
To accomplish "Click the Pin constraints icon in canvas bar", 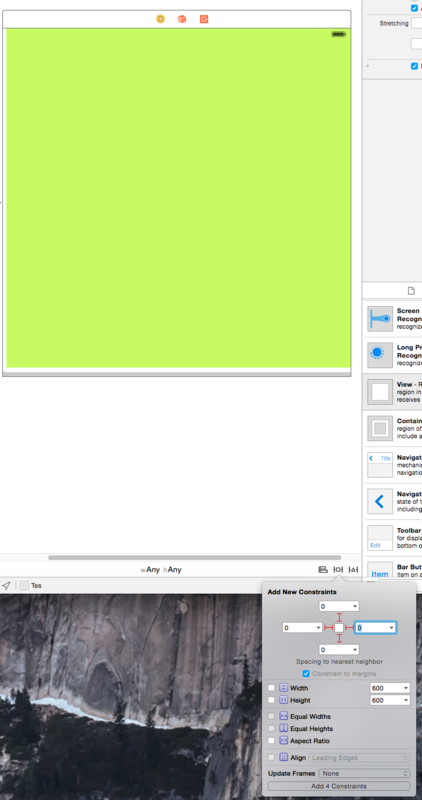I will point(338,569).
